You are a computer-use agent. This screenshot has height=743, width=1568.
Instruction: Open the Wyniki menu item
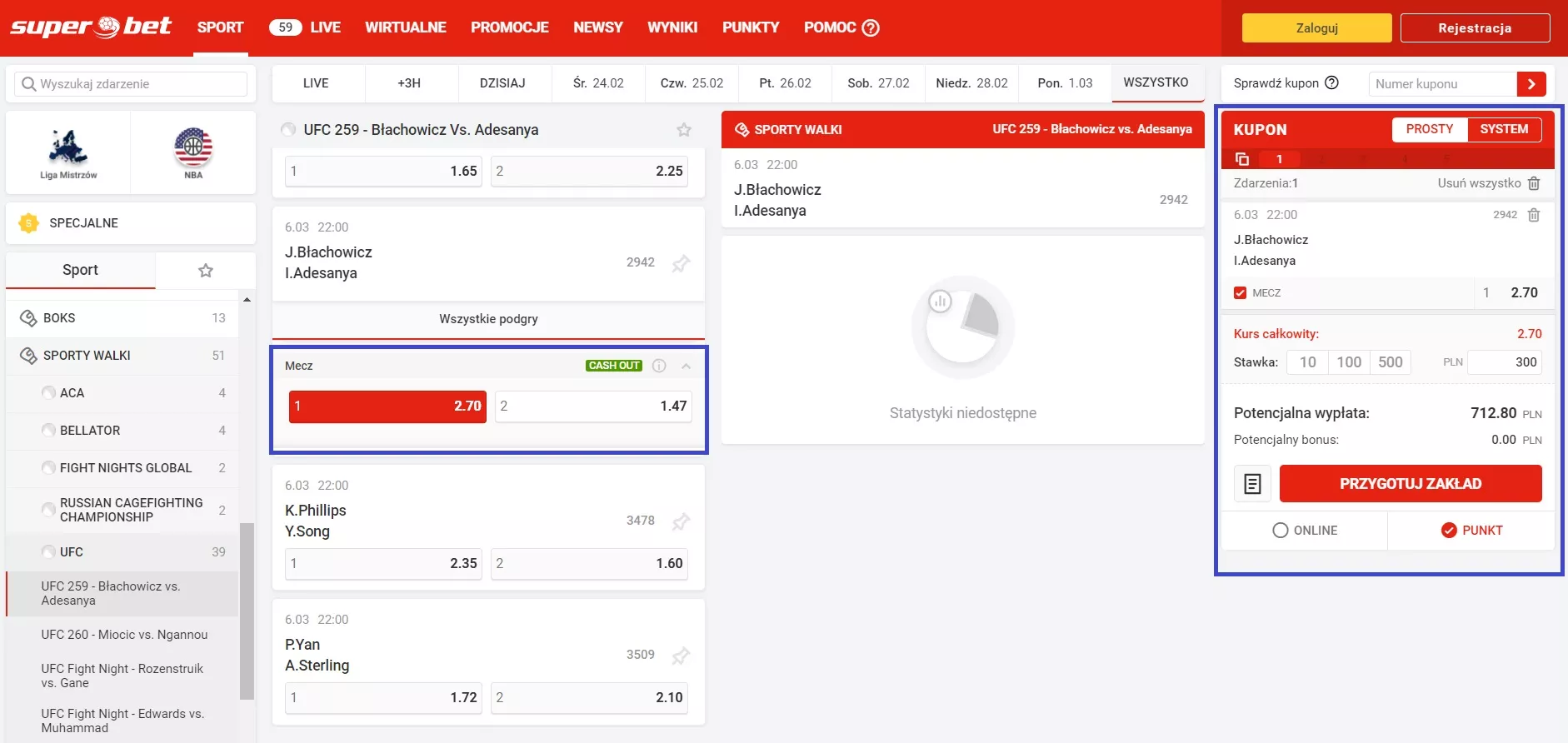pyautogui.click(x=672, y=27)
